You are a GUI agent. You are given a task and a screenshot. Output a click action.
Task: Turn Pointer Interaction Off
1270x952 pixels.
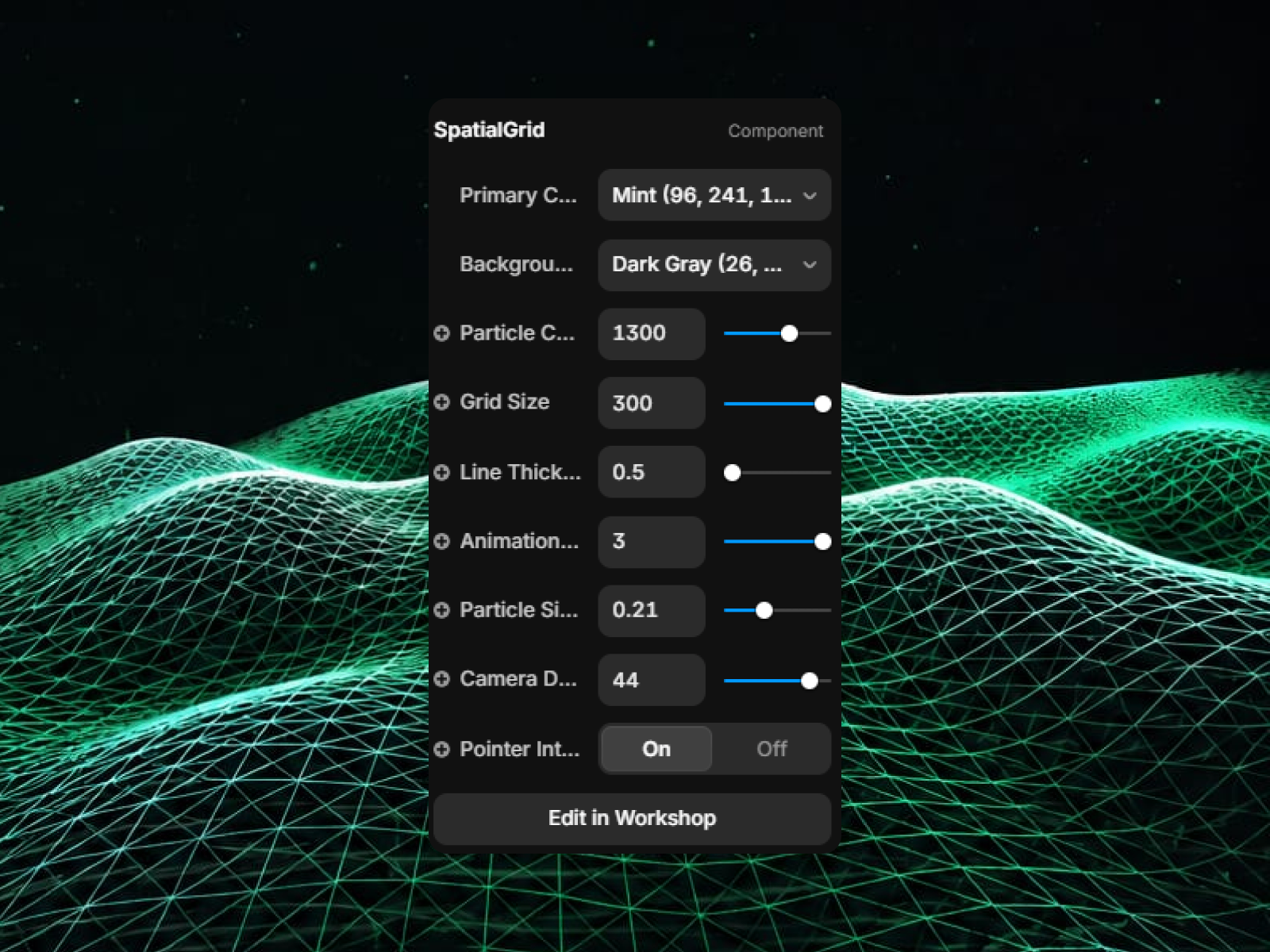pyautogui.click(x=772, y=749)
